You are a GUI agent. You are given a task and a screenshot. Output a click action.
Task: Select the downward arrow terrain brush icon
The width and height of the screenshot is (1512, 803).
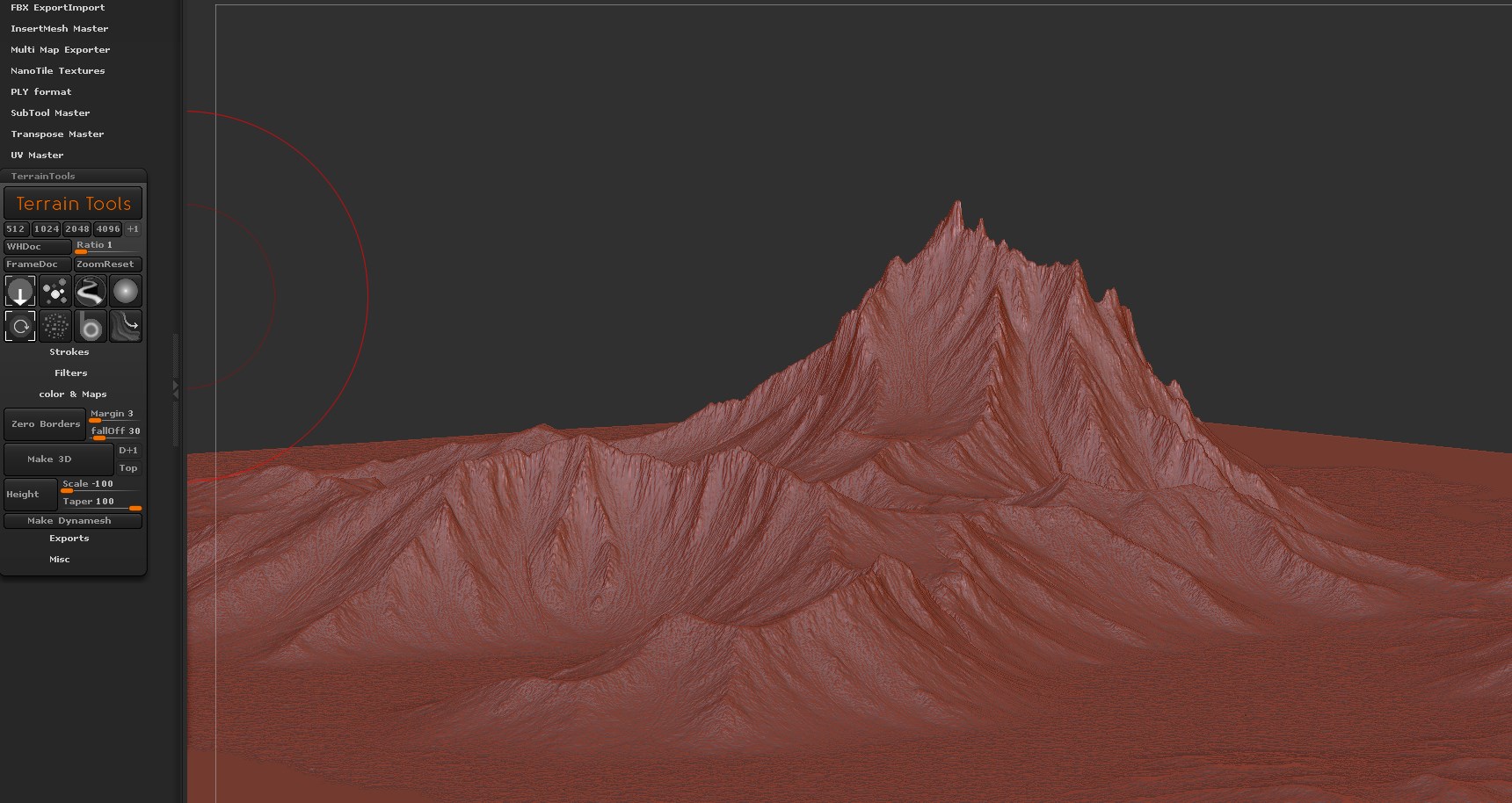coord(20,291)
